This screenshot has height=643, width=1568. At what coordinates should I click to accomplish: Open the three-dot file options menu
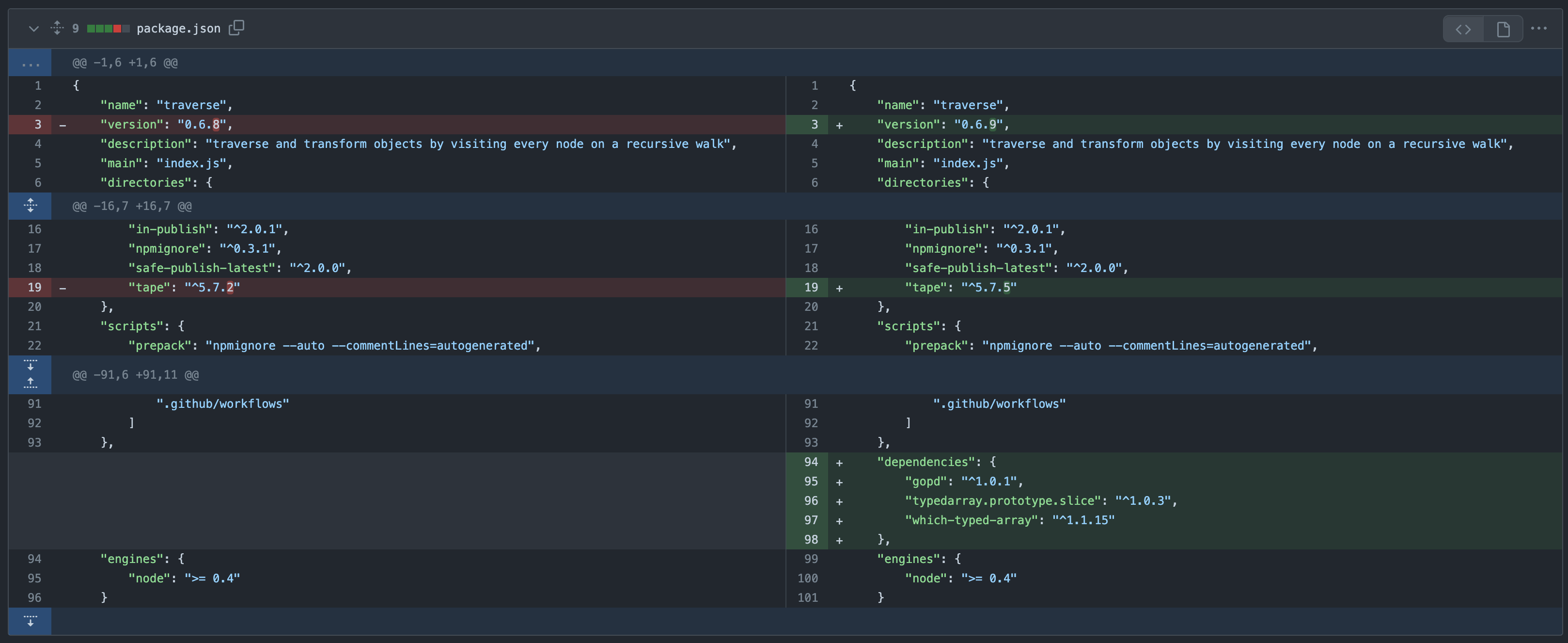(x=1539, y=29)
